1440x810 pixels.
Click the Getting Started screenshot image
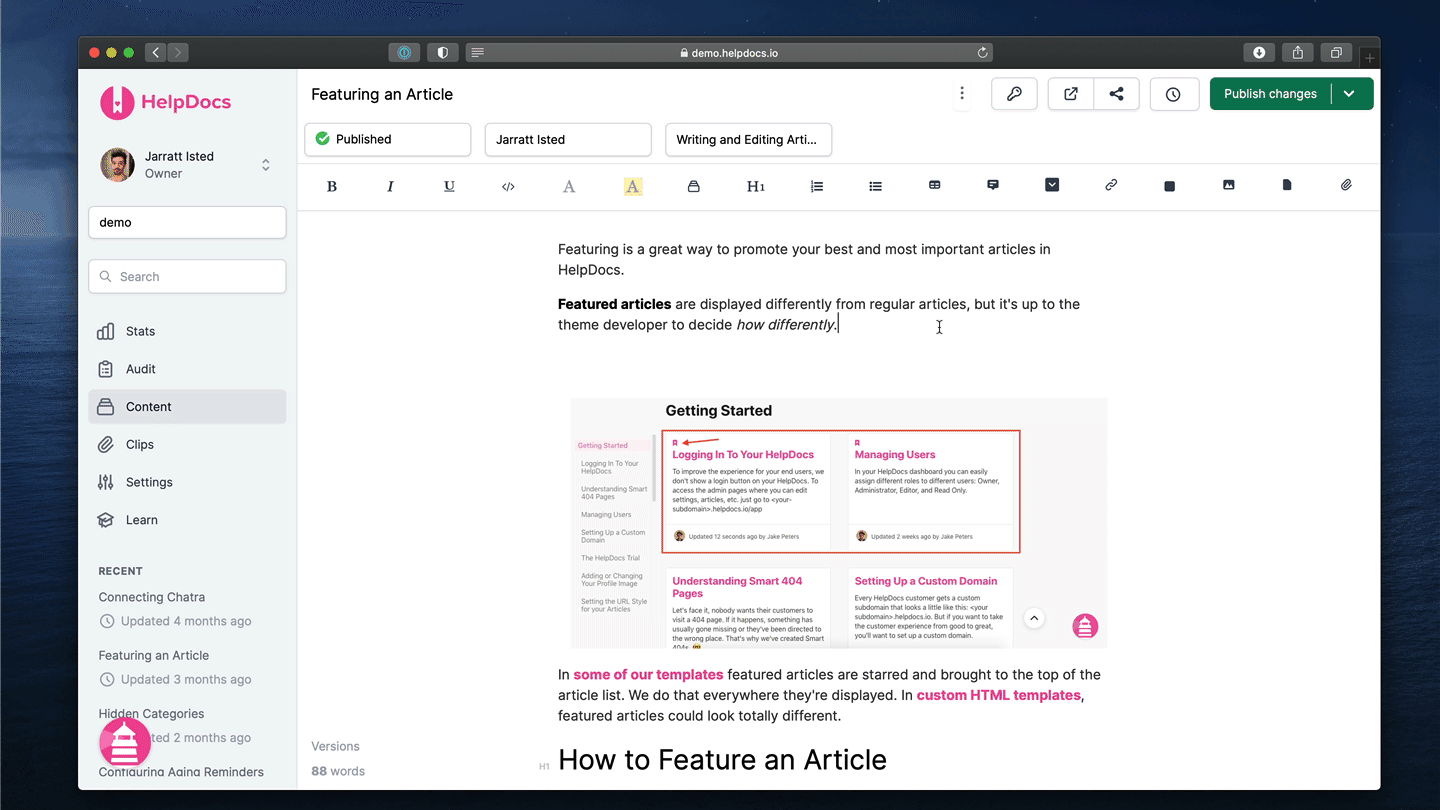tap(839, 523)
